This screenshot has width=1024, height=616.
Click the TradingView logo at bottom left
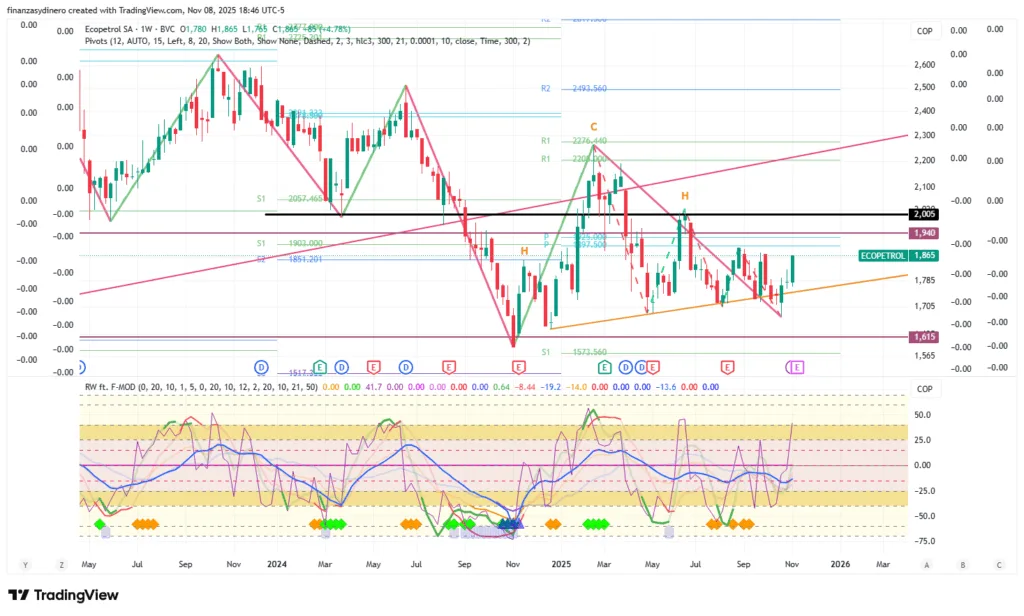click(x=63, y=595)
